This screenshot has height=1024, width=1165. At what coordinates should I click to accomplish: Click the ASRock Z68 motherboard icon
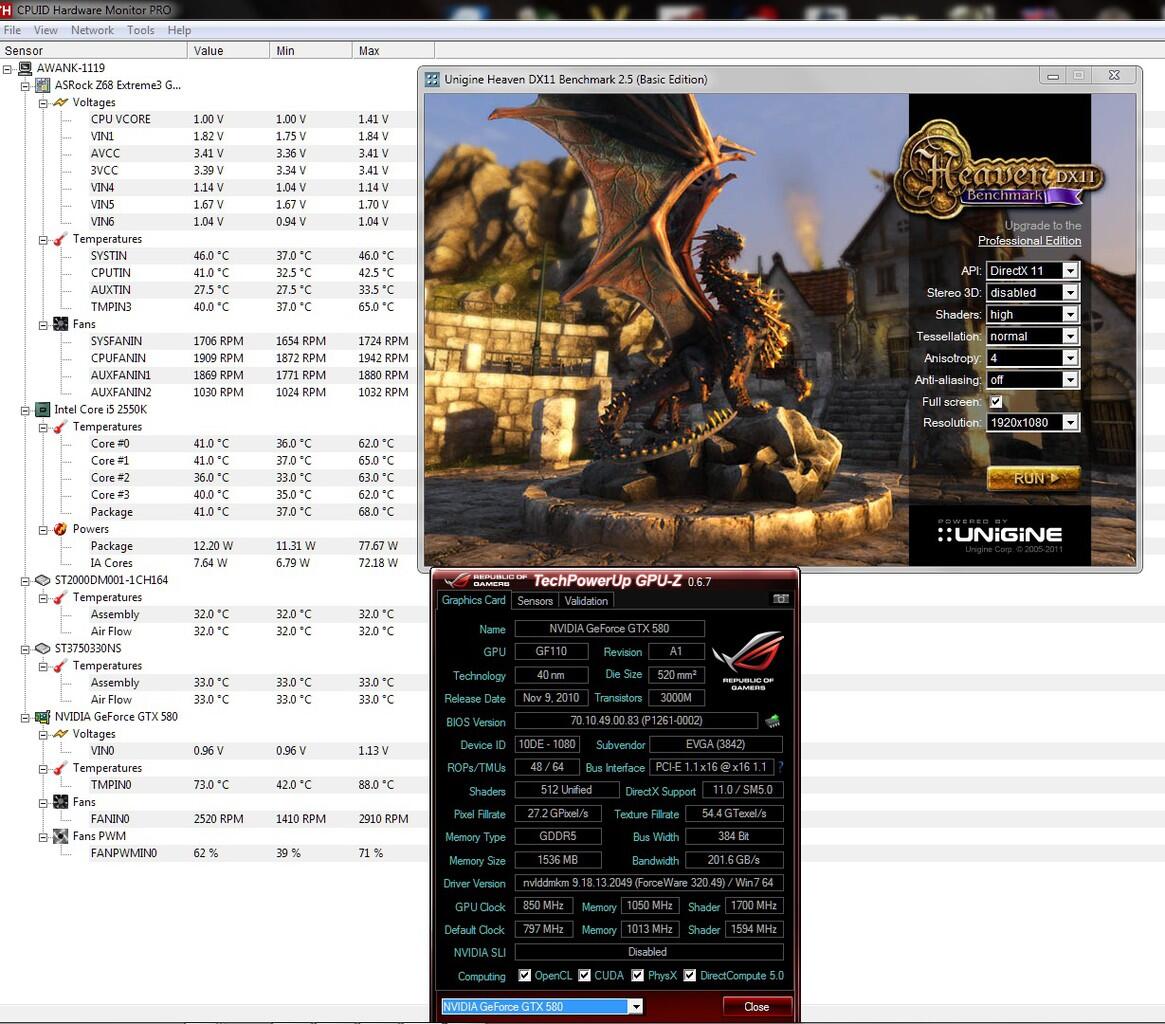coord(42,85)
